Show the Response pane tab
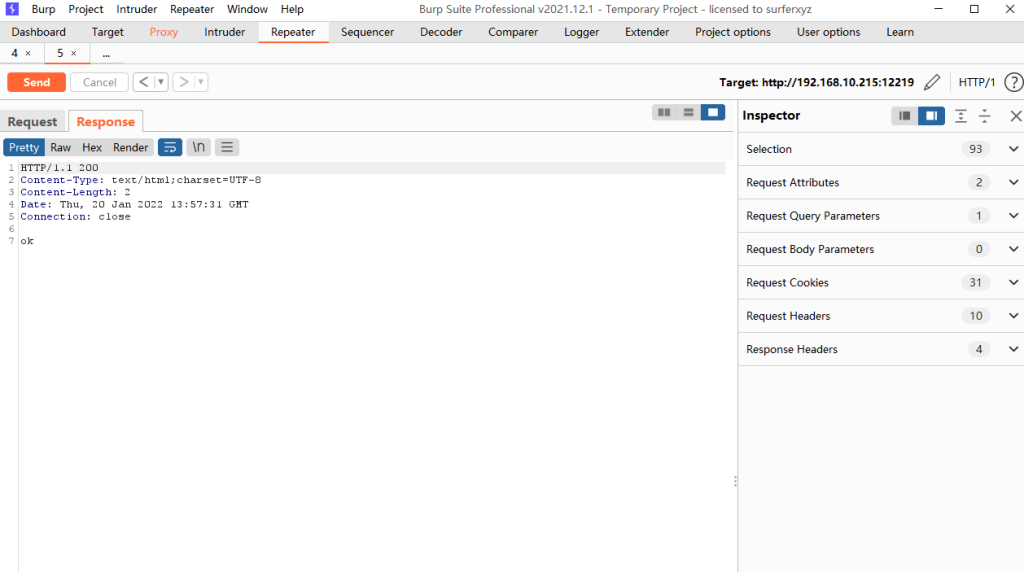 (x=105, y=121)
